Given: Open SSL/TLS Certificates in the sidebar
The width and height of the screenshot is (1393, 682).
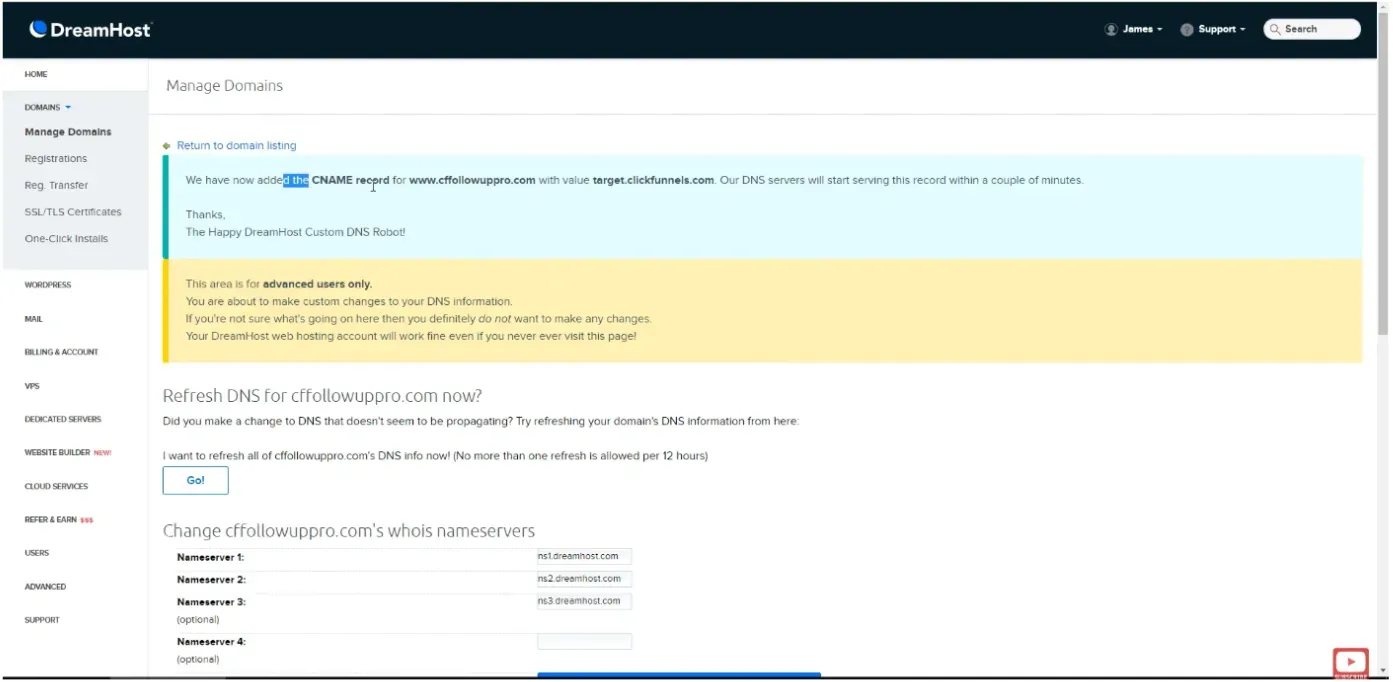Looking at the screenshot, I should (73, 212).
